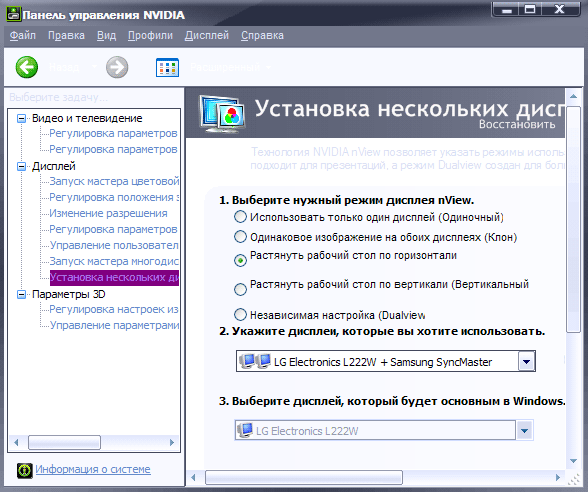Image resolution: width=588 pixels, height=492 pixels.
Task: Open the Файл menu
Action: pyautogui.click(x=22, y=36)
